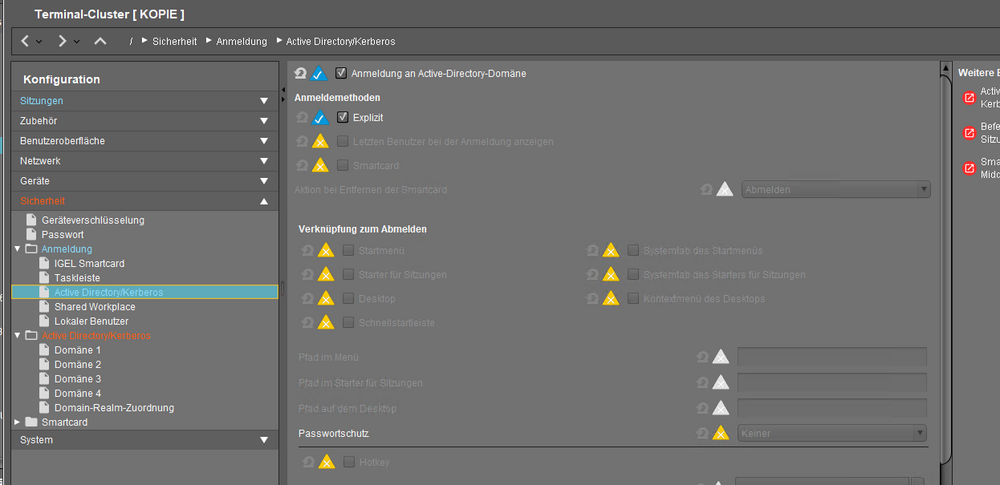The image size is (1000, 485).
Task: Click reset arrow icon beside Explizit
Action: tap(303, 118)
